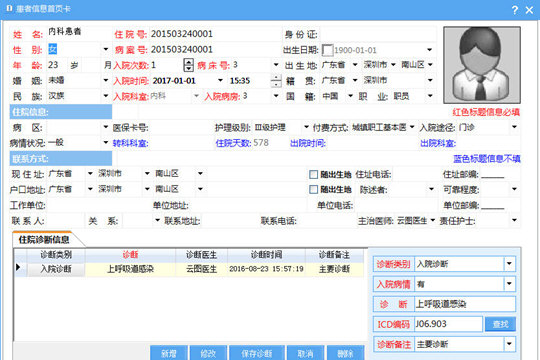Open the 入院时间 date dropdown

pos(220,80)
